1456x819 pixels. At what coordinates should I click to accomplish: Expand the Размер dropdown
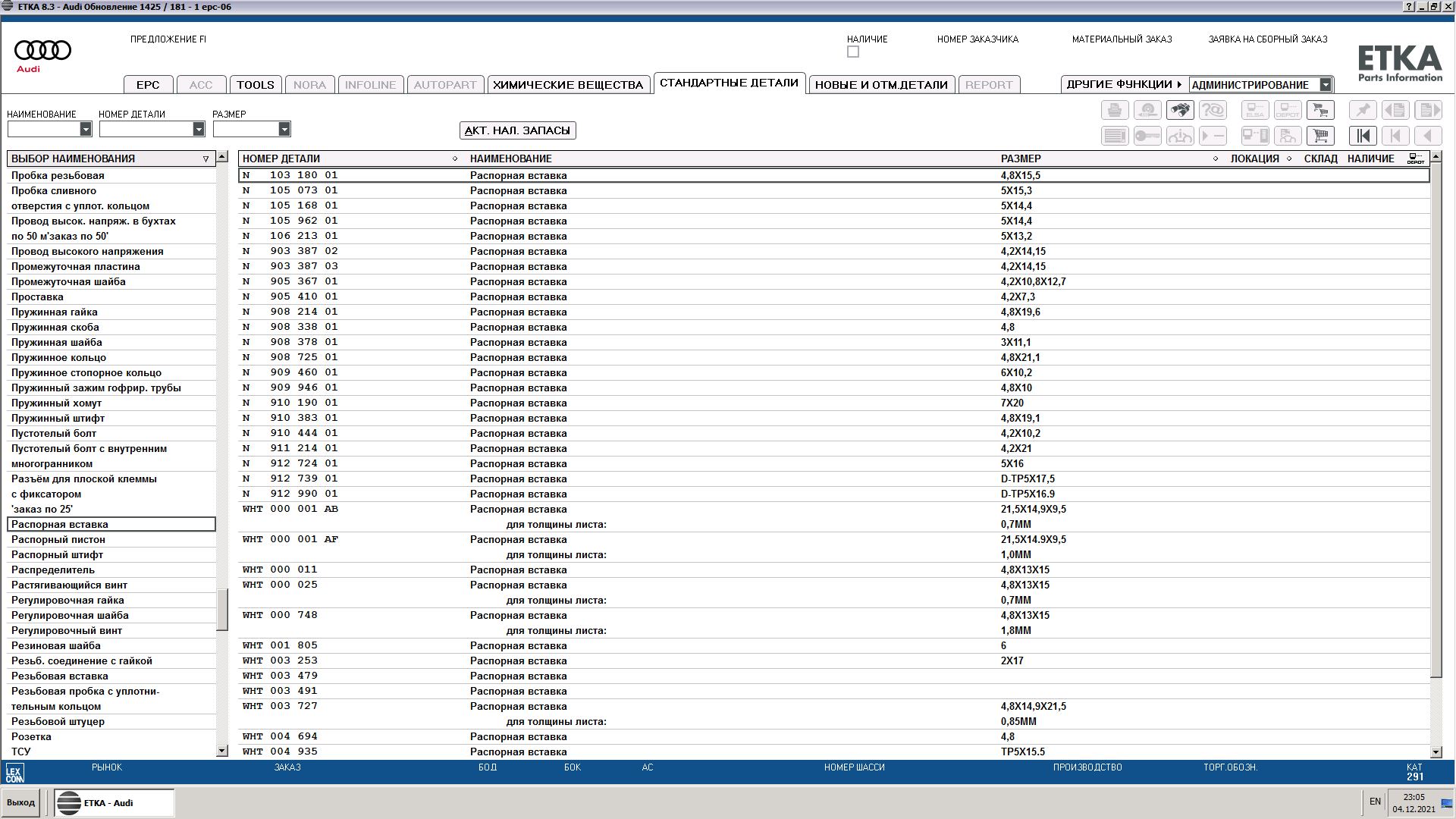pos(284,130)
